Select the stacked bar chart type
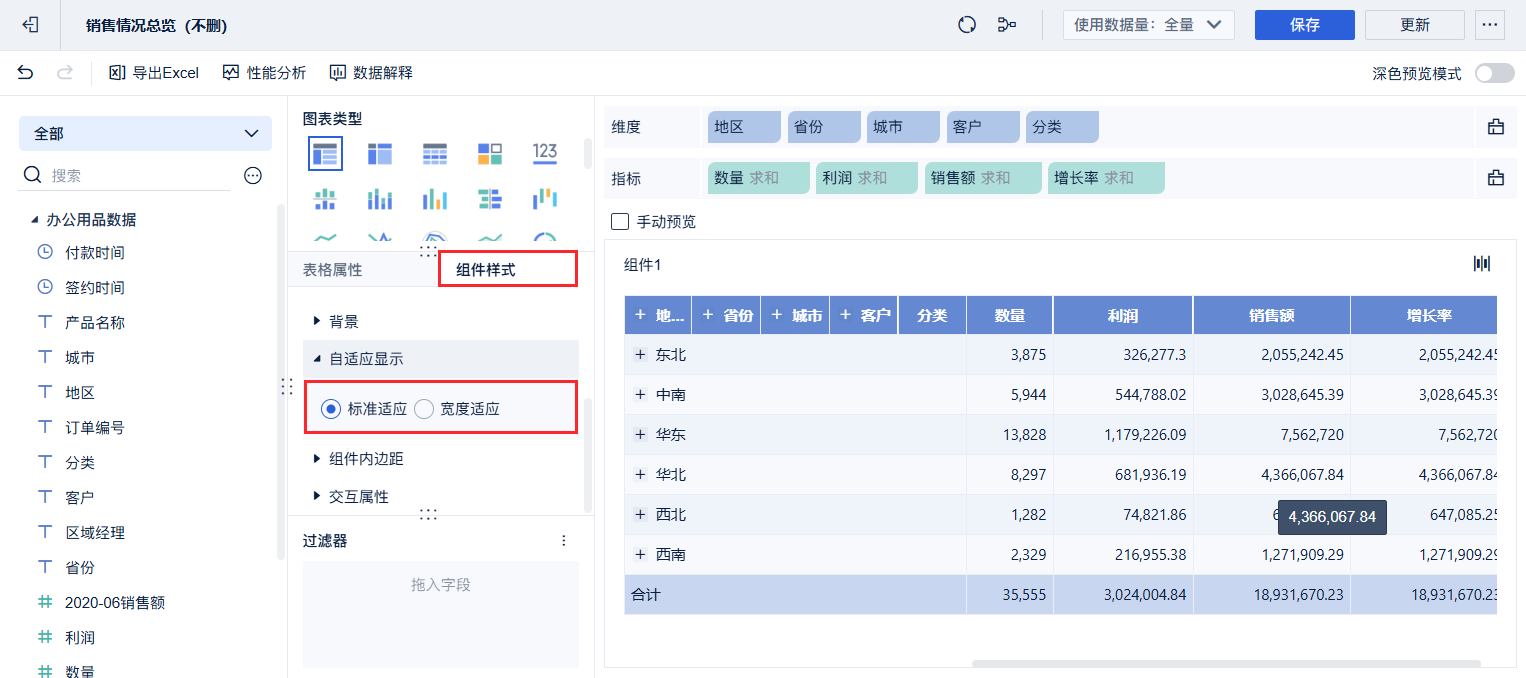This screenshot has width=1526, height=678. click(x=380, y=198)
